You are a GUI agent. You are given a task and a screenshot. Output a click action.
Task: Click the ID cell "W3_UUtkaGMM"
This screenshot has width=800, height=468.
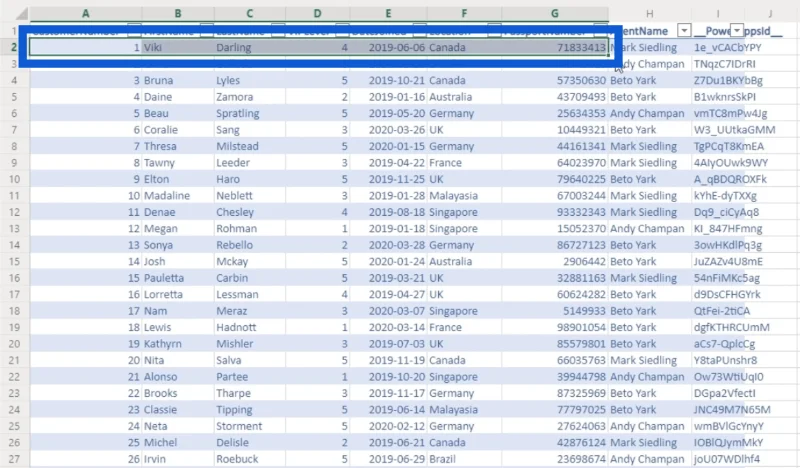tap(734, 130)
